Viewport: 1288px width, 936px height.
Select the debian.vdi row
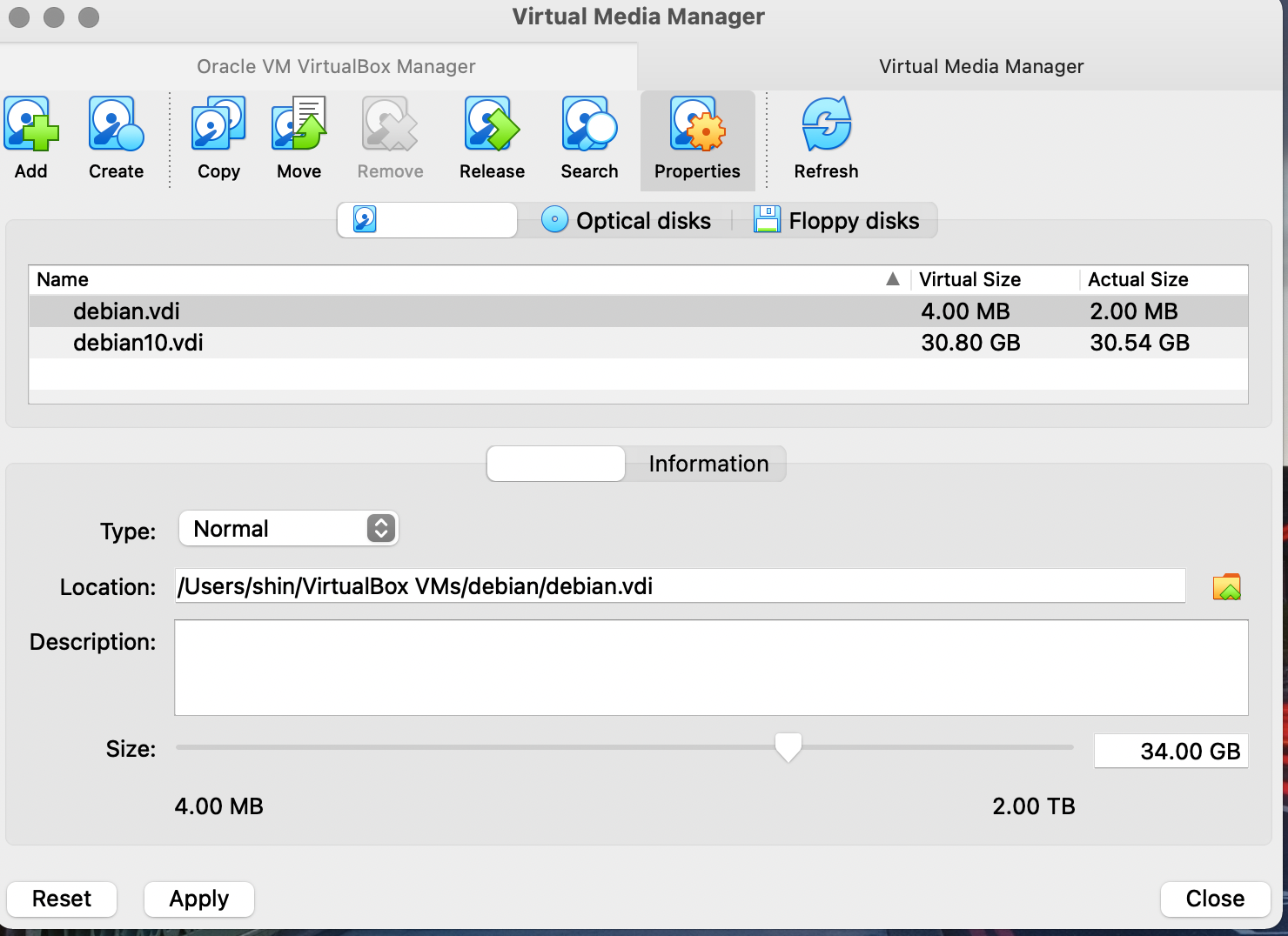coord(639,311)
